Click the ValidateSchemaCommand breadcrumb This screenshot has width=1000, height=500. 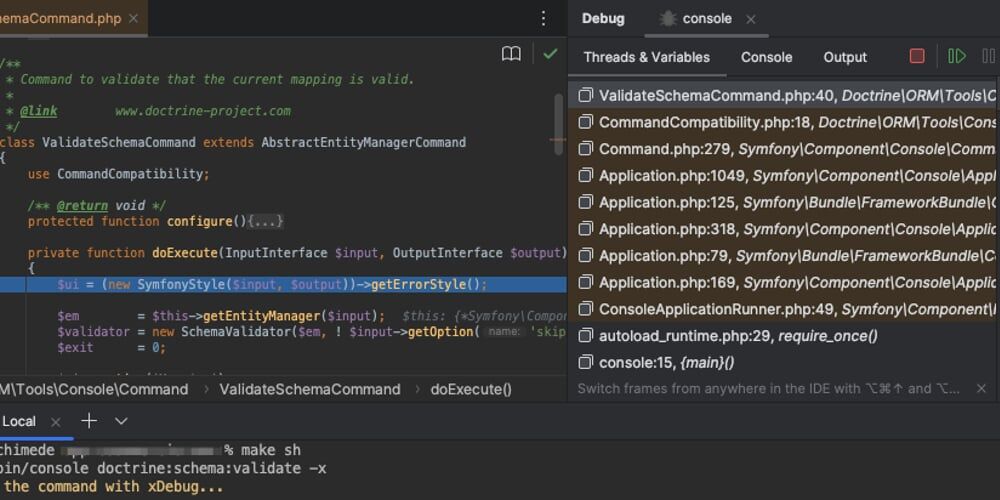click(x=310, y=389)
